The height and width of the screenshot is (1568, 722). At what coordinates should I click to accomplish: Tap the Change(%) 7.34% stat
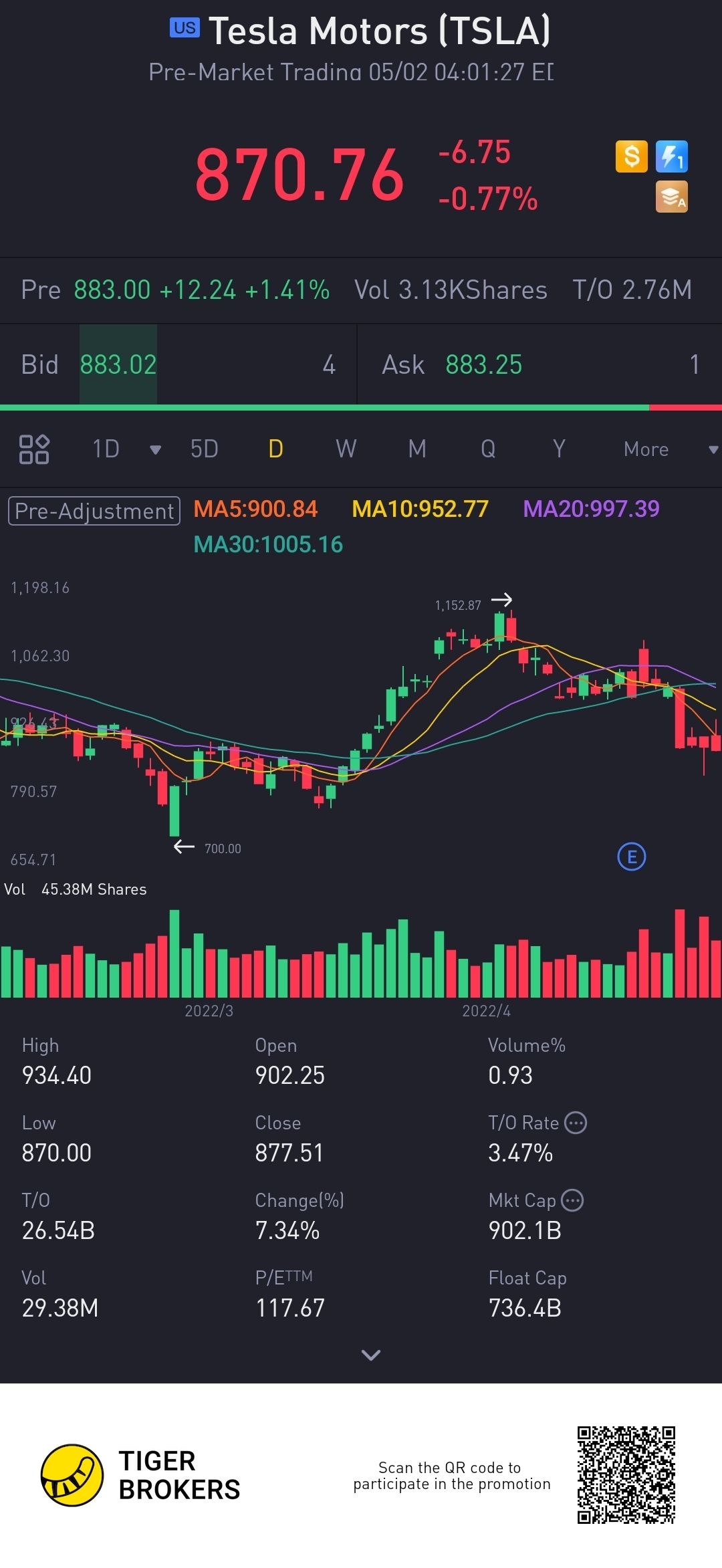(x=299, y=1216)
